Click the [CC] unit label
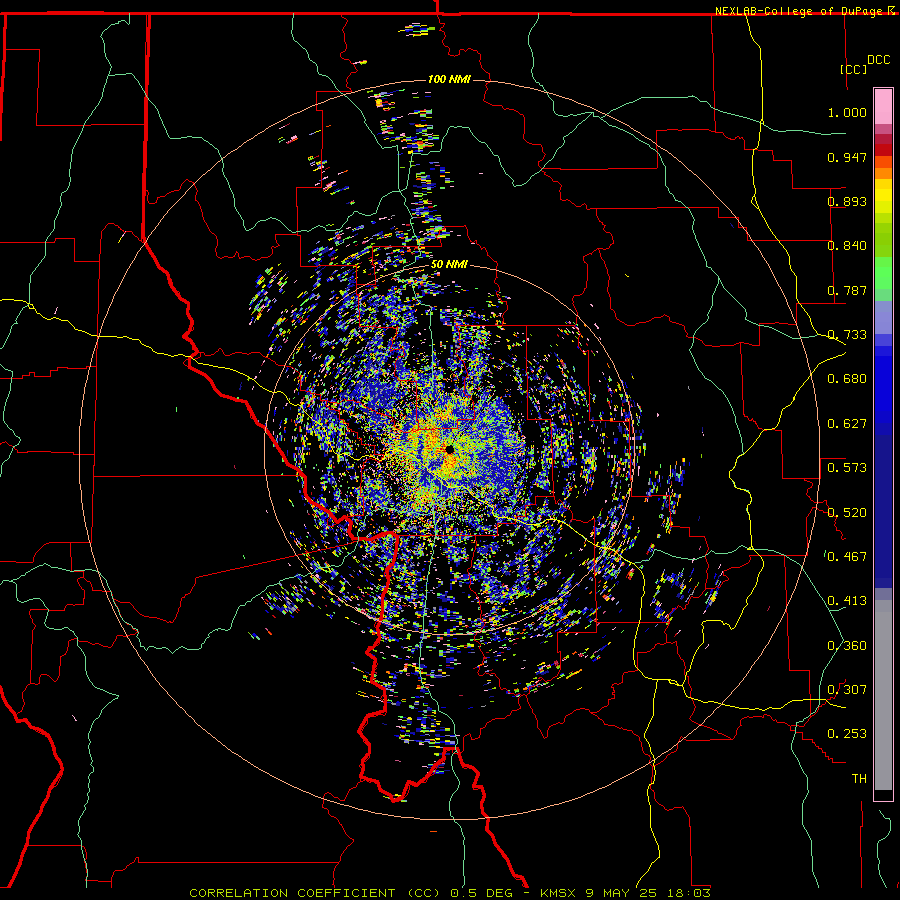This screenshot has width=900, height=900. tap(853, 69)
